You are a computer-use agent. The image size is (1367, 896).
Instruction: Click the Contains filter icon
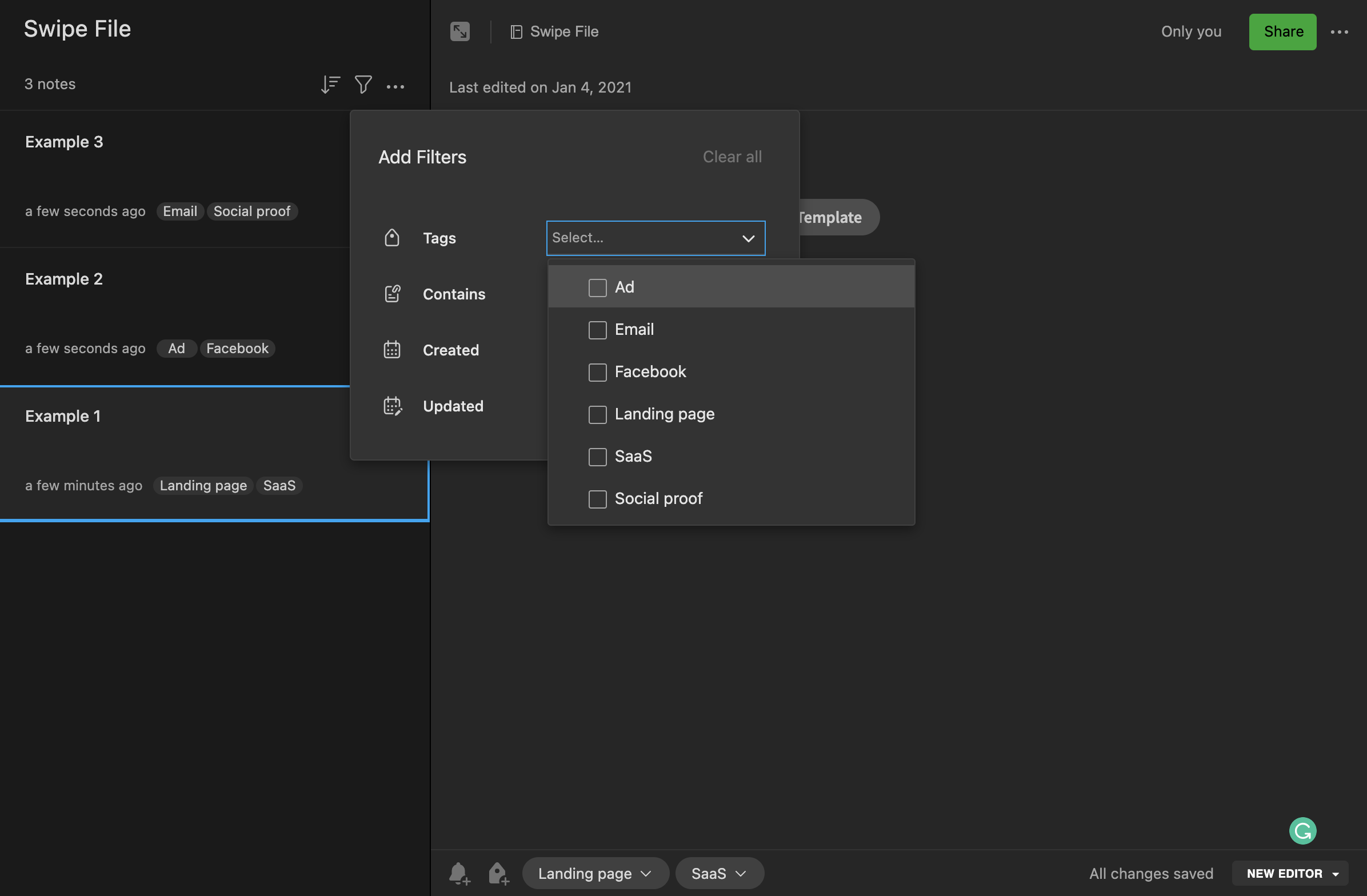click(392, 294)
